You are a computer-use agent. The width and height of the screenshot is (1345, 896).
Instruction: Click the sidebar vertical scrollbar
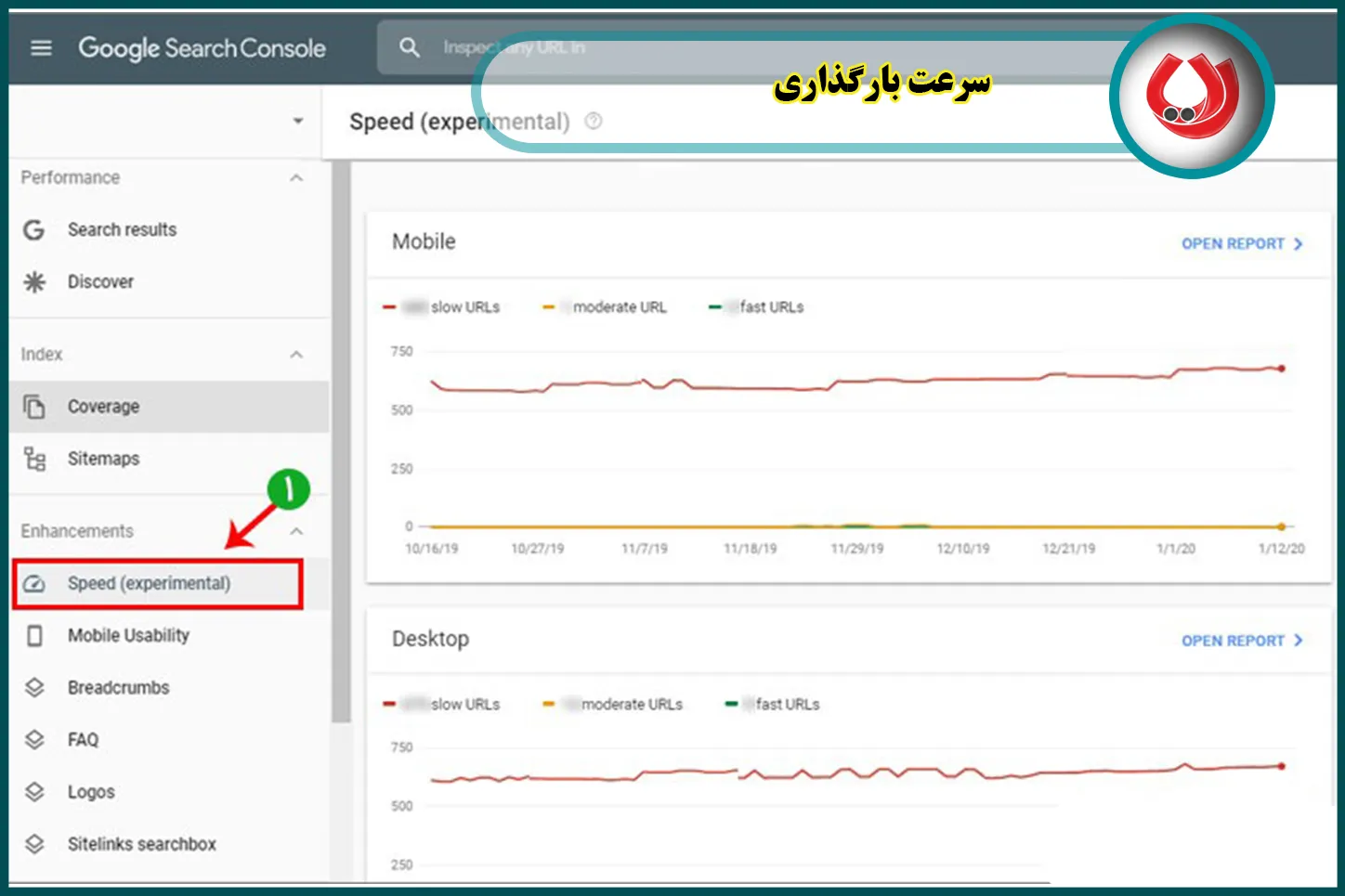(x=341, y=441)
